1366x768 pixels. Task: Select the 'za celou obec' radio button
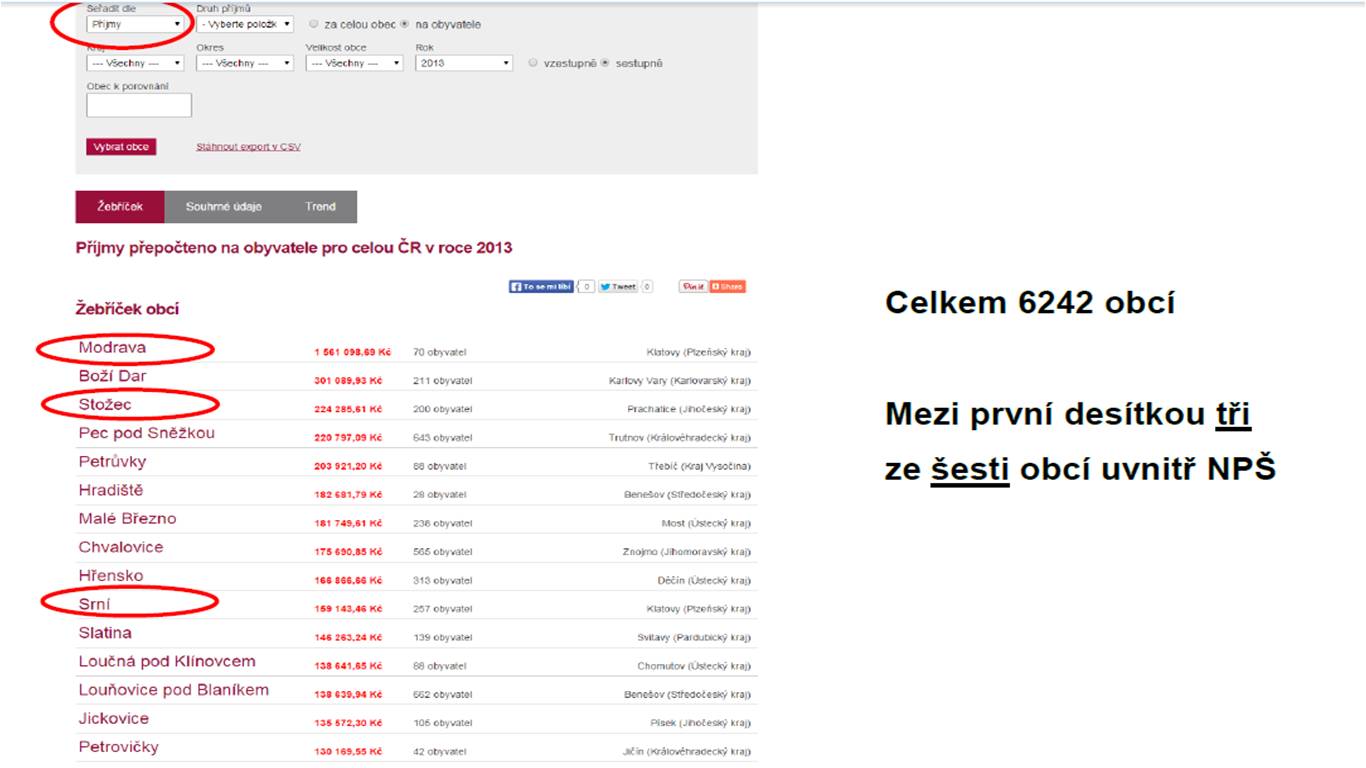click(x=314, y=24)
